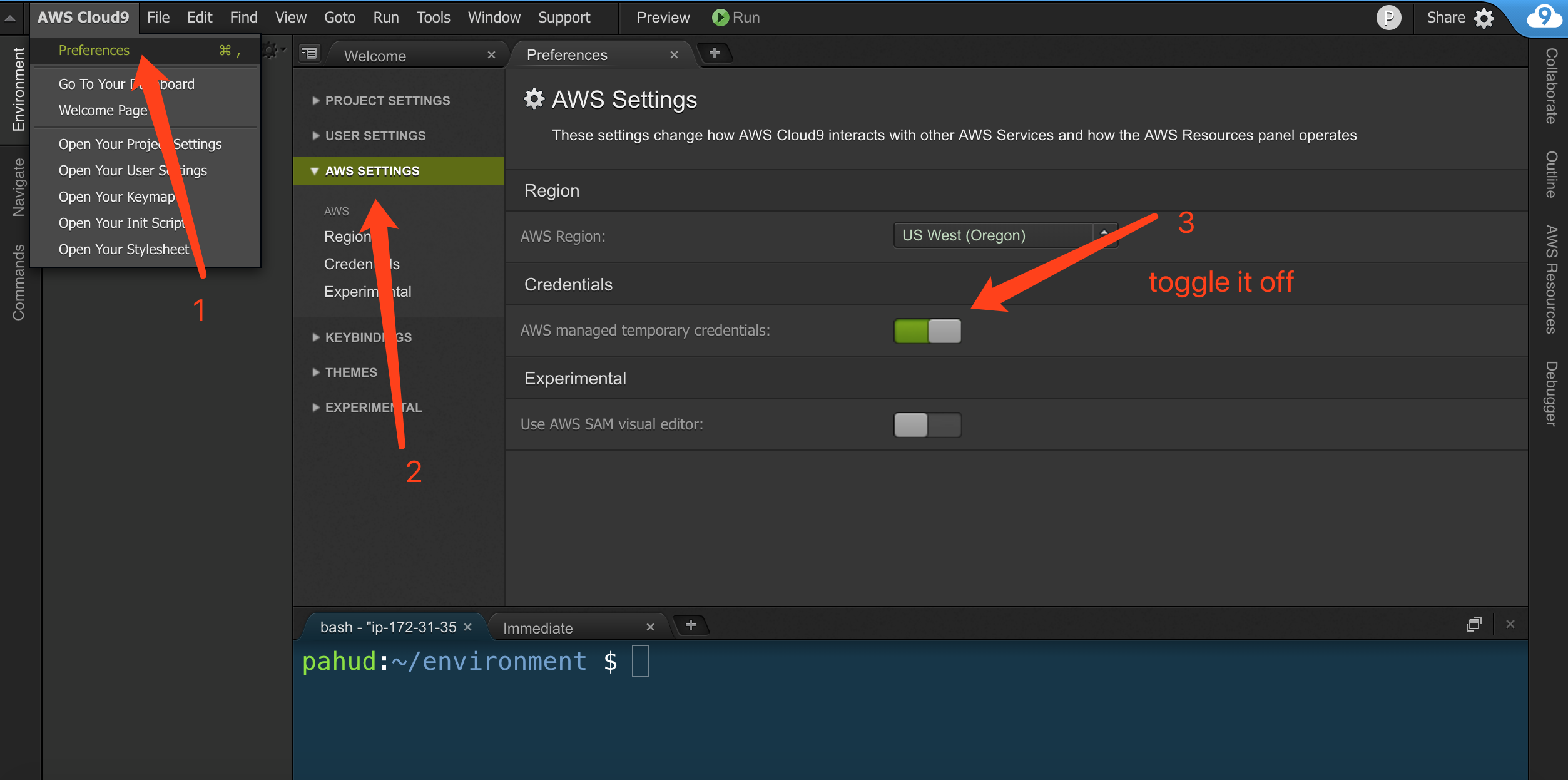
Task: Switch to the Immediate tab
Action: pyautogui.click(x=538, y=628)
